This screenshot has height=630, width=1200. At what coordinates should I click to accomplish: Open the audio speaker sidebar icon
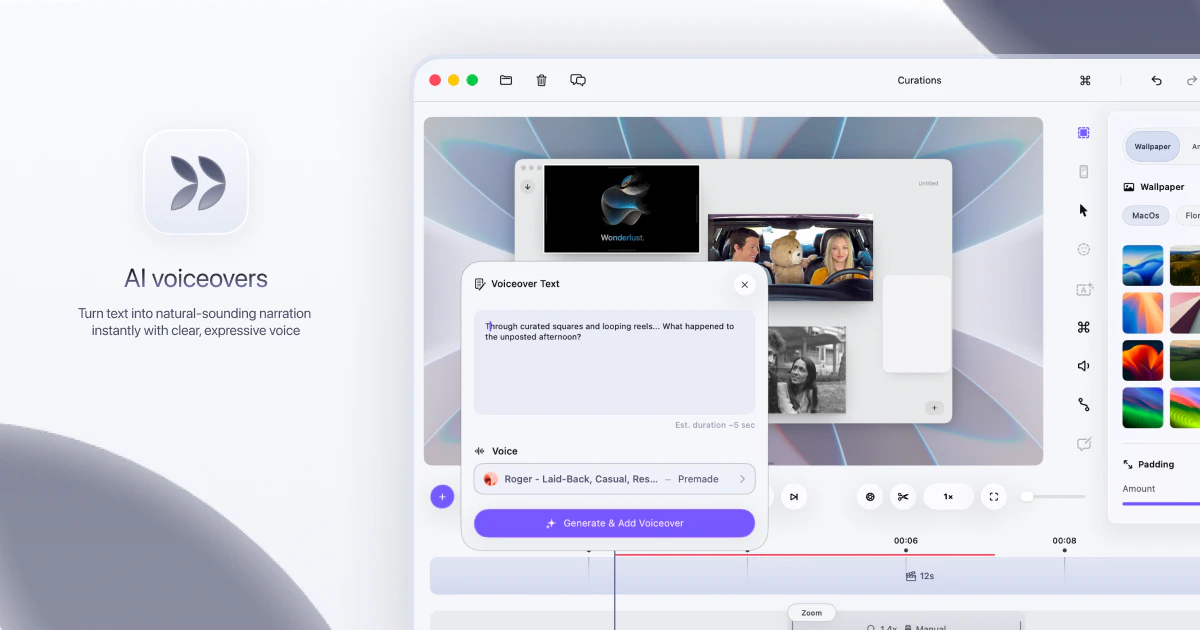click(x=1083, y=366)
